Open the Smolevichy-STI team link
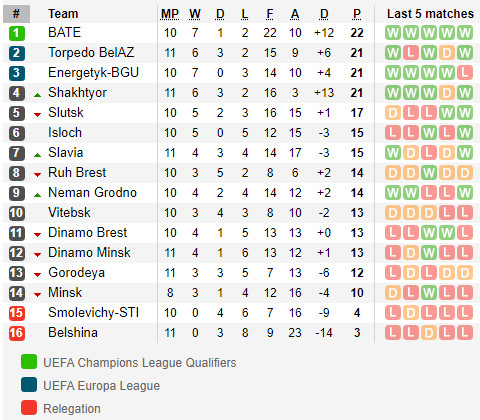 click(94, 312)
